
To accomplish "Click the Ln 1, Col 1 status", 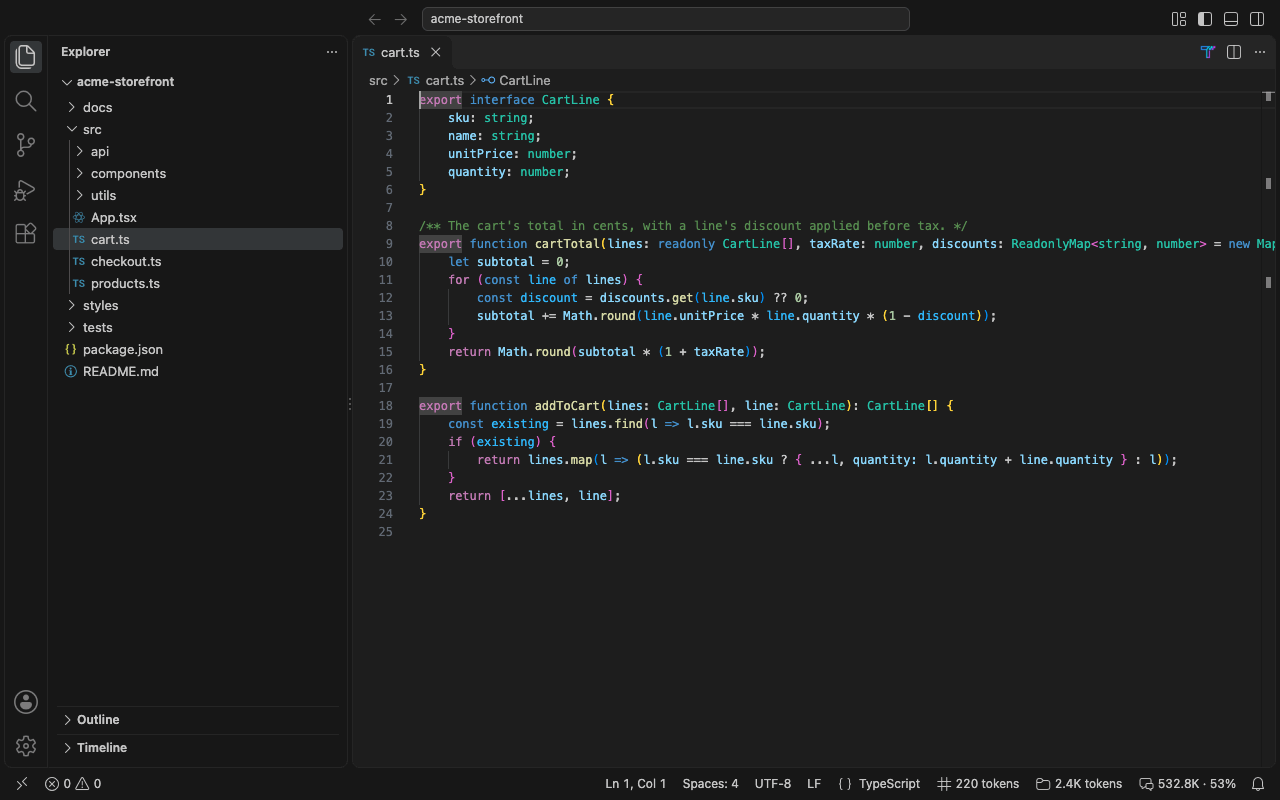I will click(636, 784).
